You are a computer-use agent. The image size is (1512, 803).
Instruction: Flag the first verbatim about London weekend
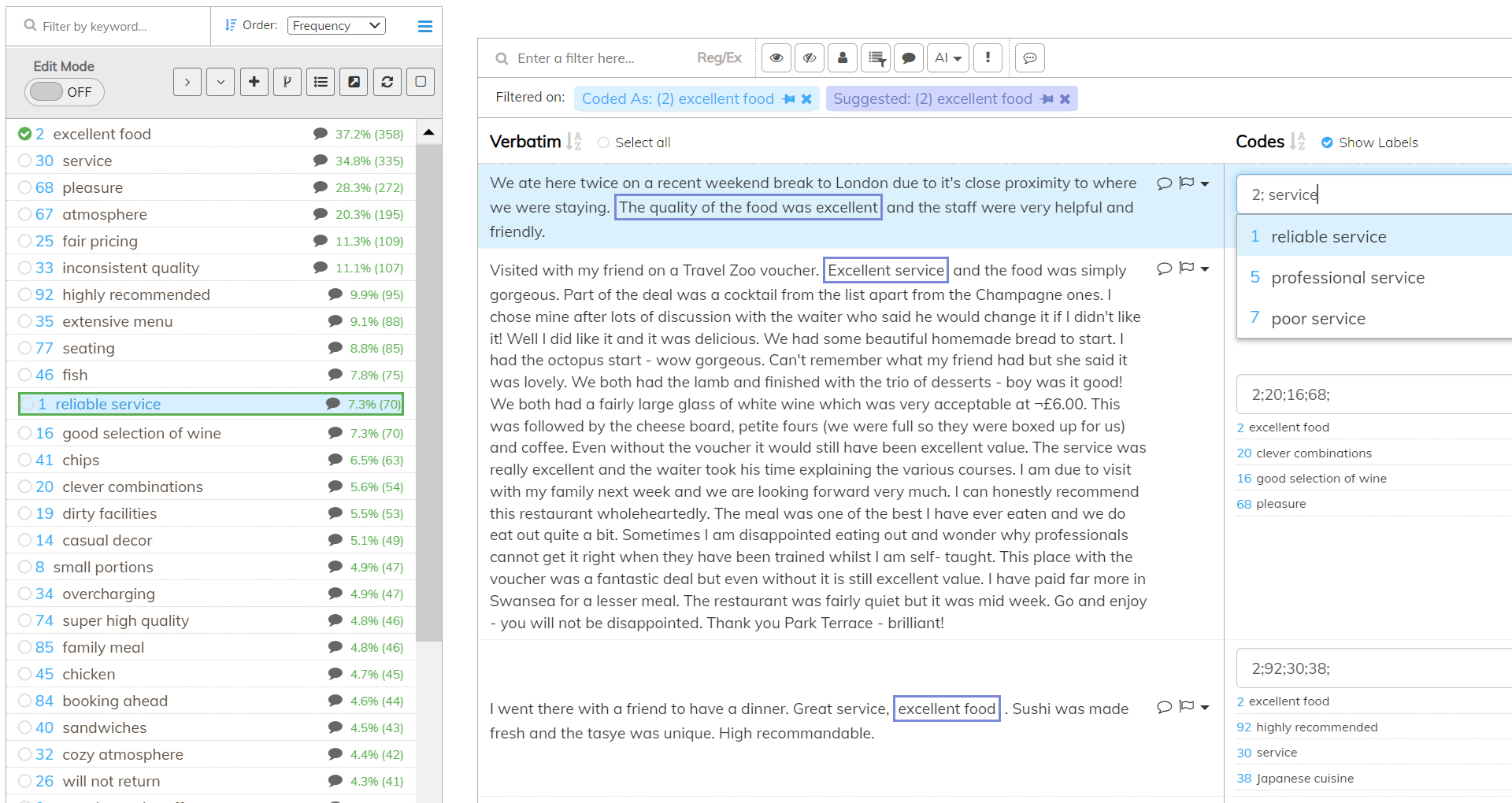(x=1187, y=183)
